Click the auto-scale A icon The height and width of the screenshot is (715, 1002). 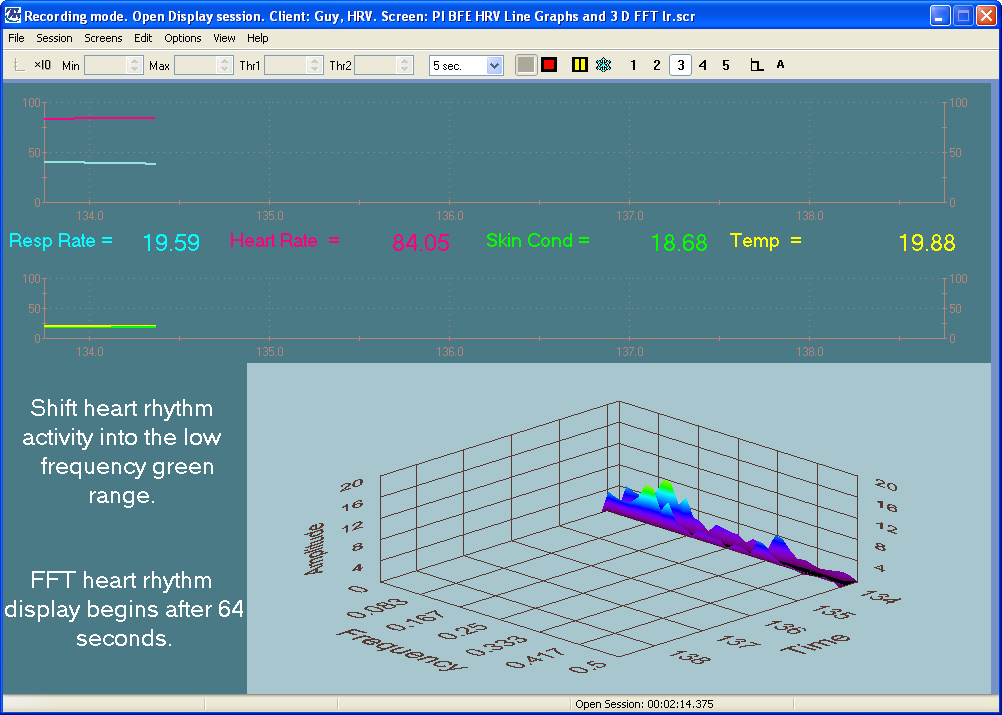tap(781, 65)
